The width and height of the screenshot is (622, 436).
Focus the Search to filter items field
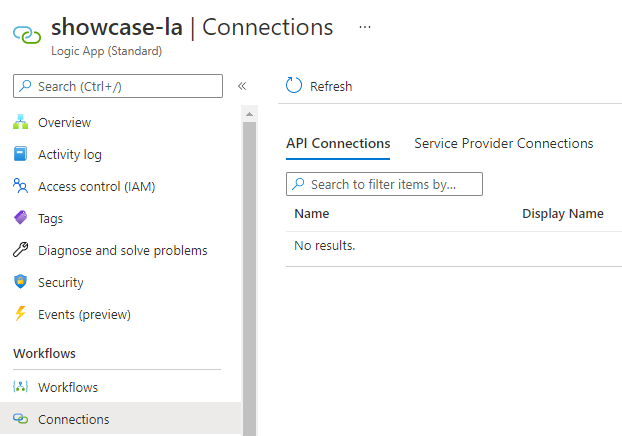[x=384, y=184]
